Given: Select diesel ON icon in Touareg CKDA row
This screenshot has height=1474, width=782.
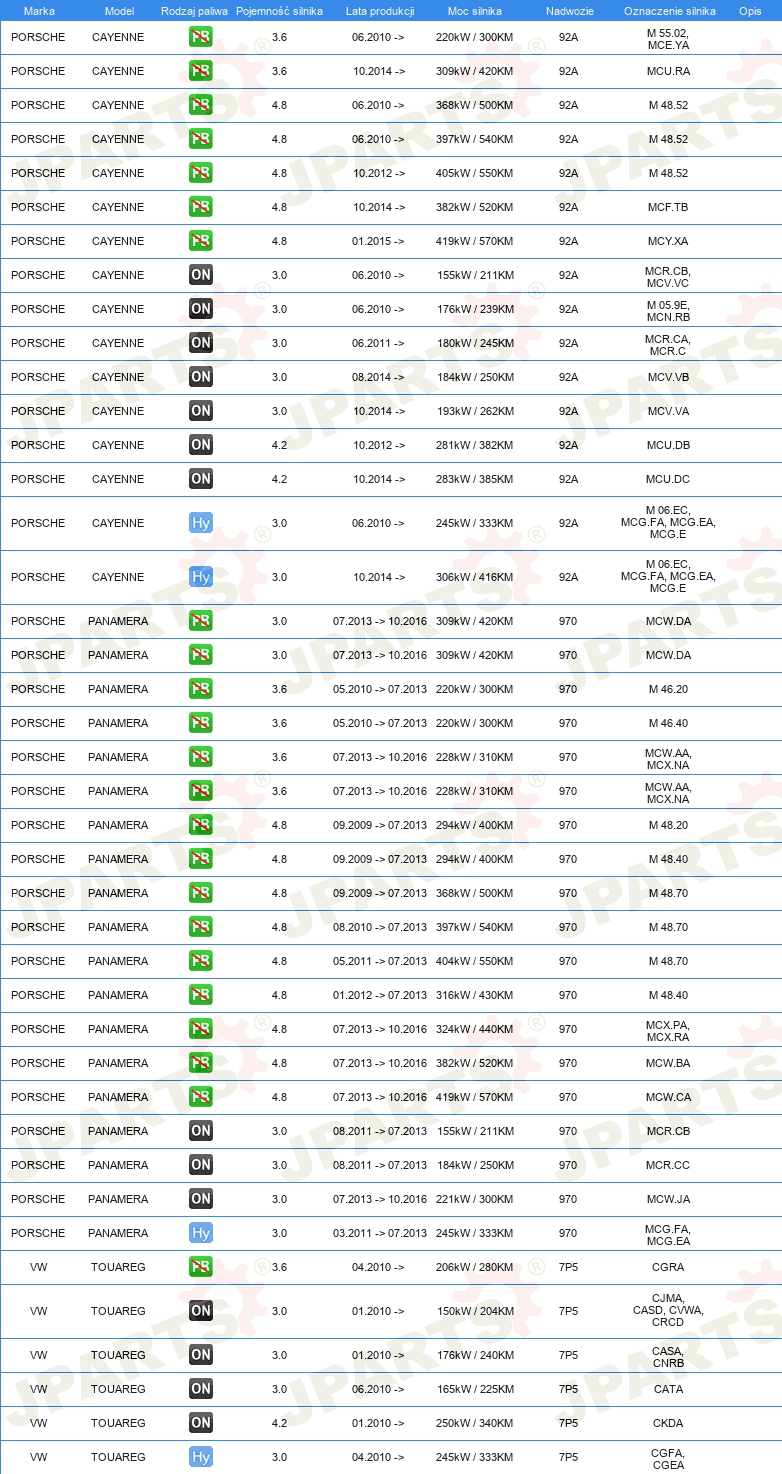Looking at the screenshot, I should click(x=201, y=1423).
